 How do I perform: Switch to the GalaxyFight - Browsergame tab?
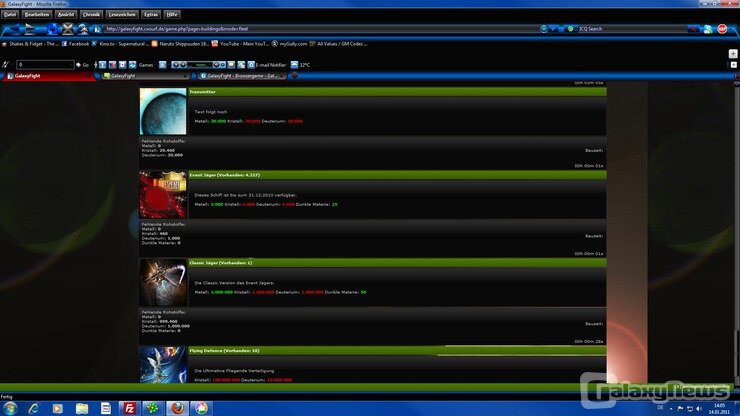point(242,76)
